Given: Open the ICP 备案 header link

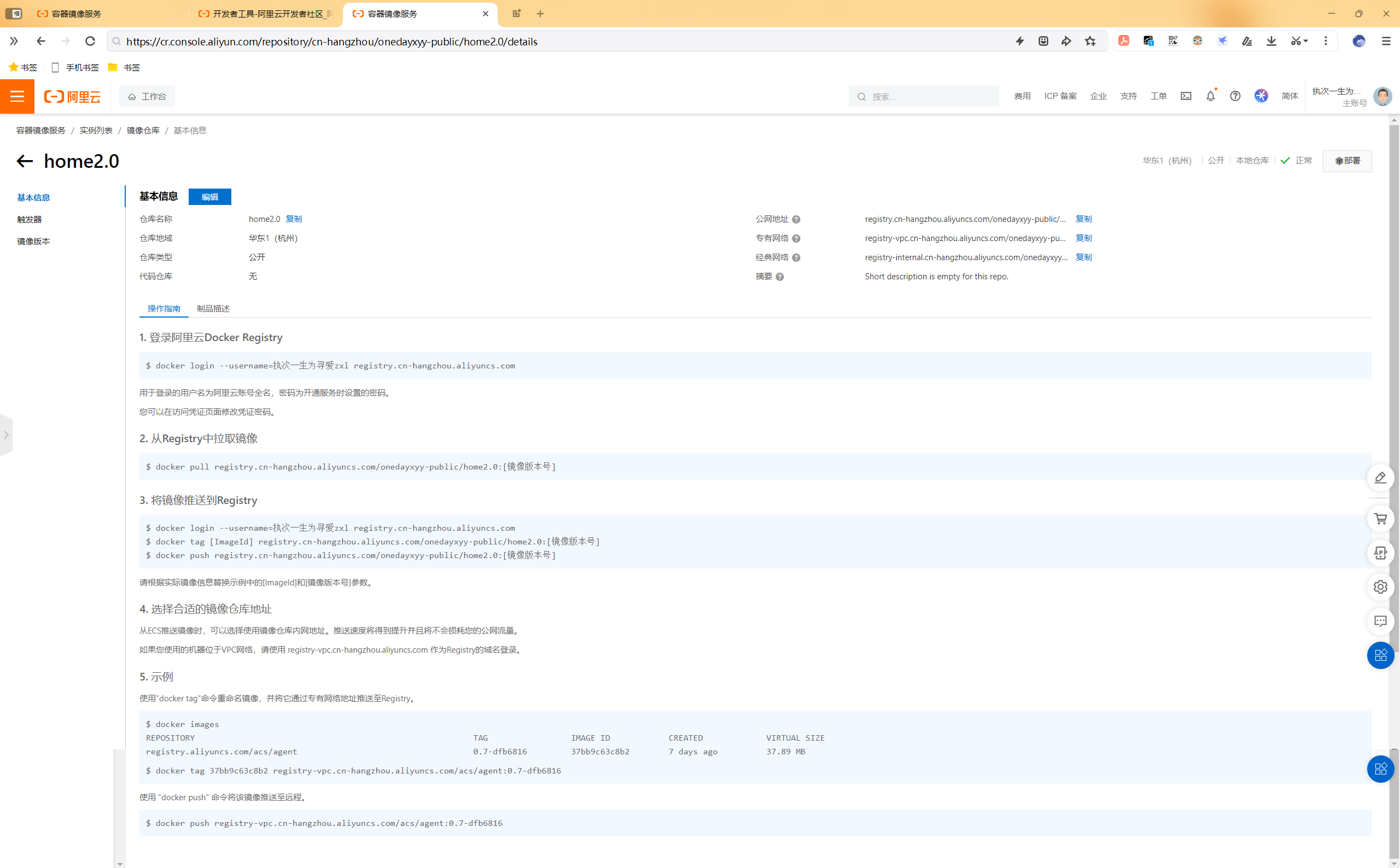Looking at the screenshot, I should pos(1060,96).
